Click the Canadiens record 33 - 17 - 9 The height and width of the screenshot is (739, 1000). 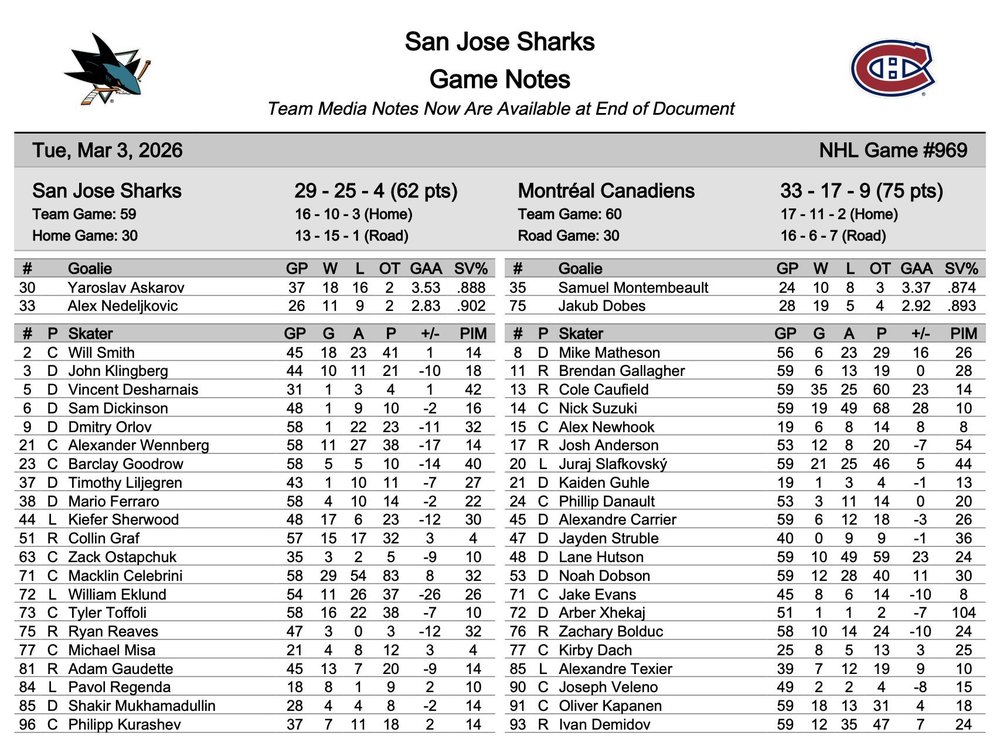861,191
